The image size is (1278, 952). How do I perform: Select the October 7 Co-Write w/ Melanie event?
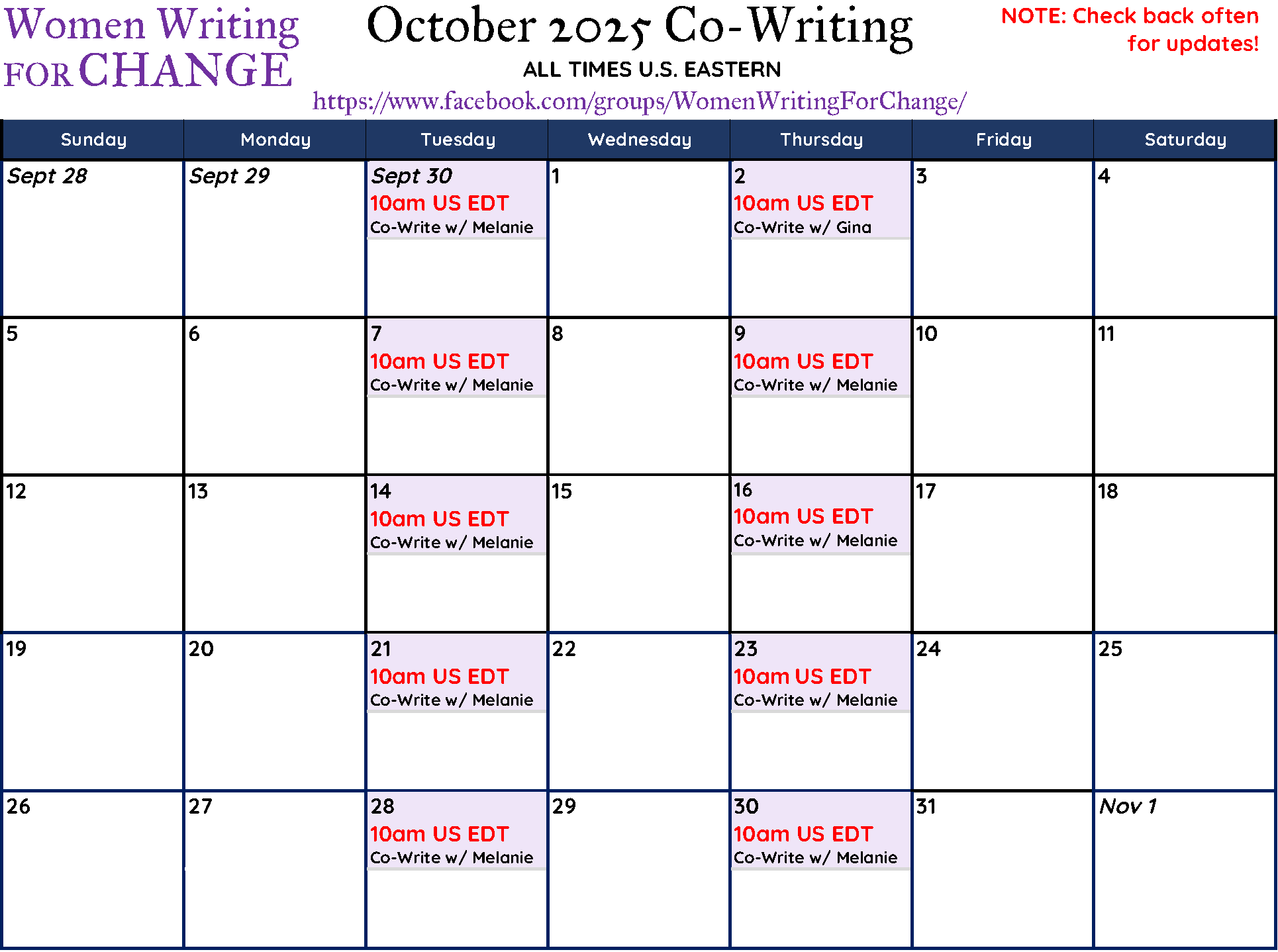click(457, 357)
